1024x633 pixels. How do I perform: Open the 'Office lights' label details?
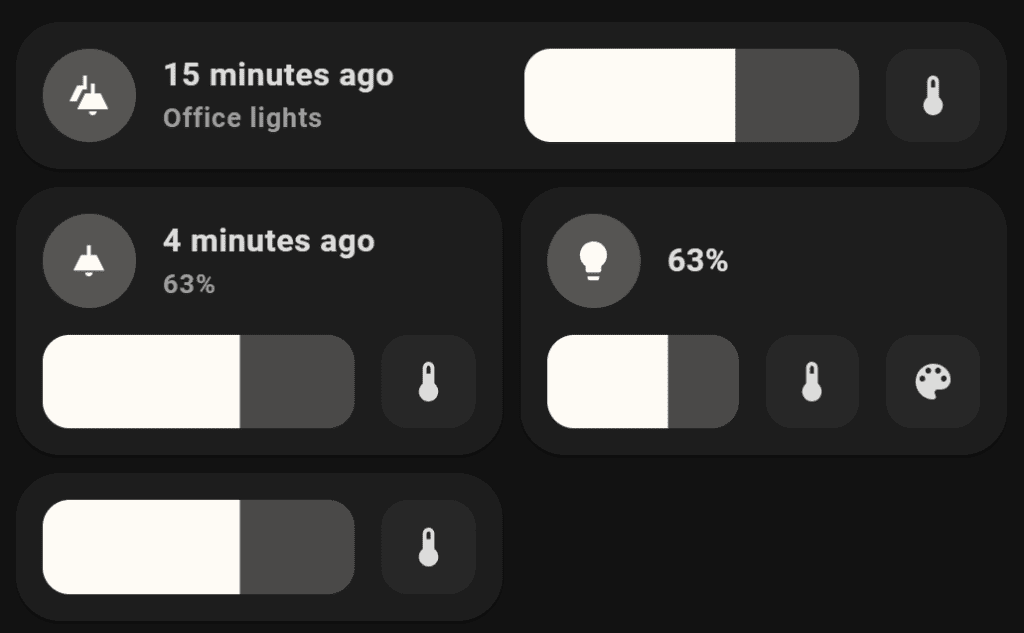click(x=242, y=118)
